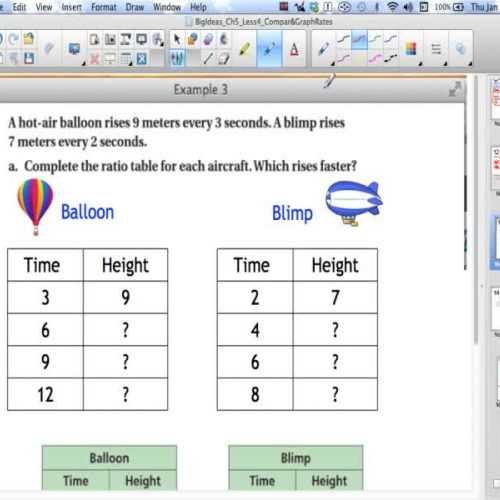Image resolution: width=500 pixels, height=500 pixels.
Task: Choose the red pen line style
Action: (359, 39)
